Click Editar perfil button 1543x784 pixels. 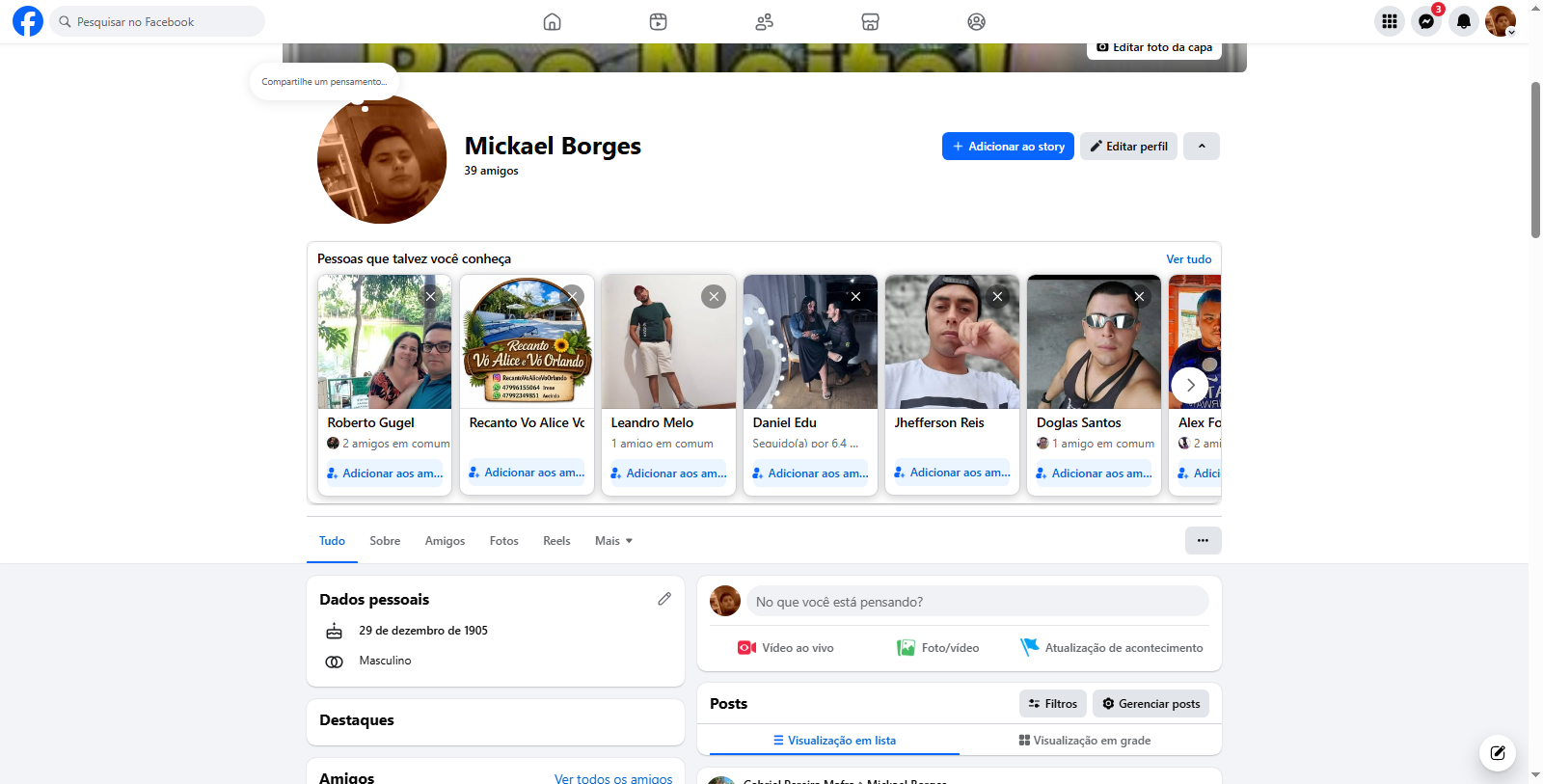pyautogui.click(x=1128, y=147)
